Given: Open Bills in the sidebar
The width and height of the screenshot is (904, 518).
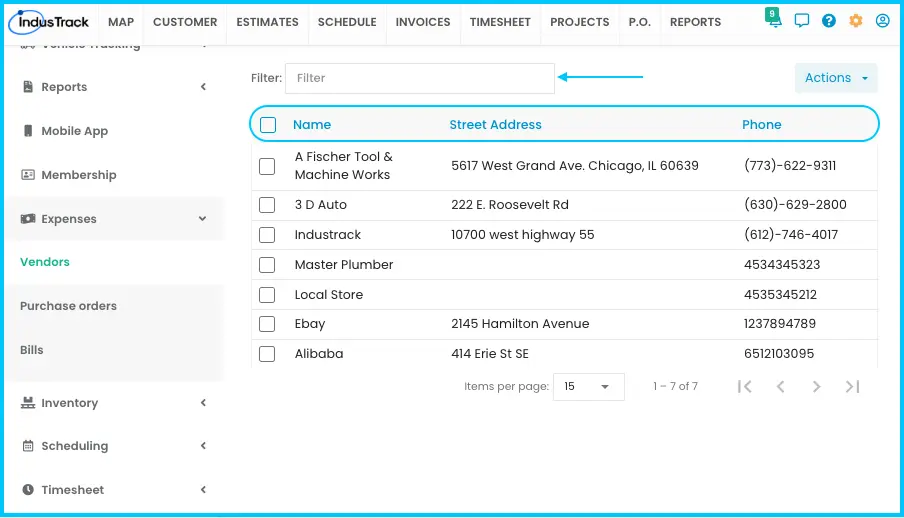Looking at the screenshot, I should [32, 350].
